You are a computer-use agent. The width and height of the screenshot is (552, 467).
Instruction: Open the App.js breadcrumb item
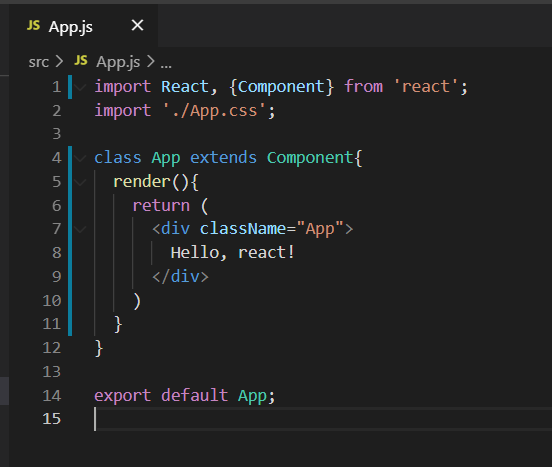tap(118, 62)
